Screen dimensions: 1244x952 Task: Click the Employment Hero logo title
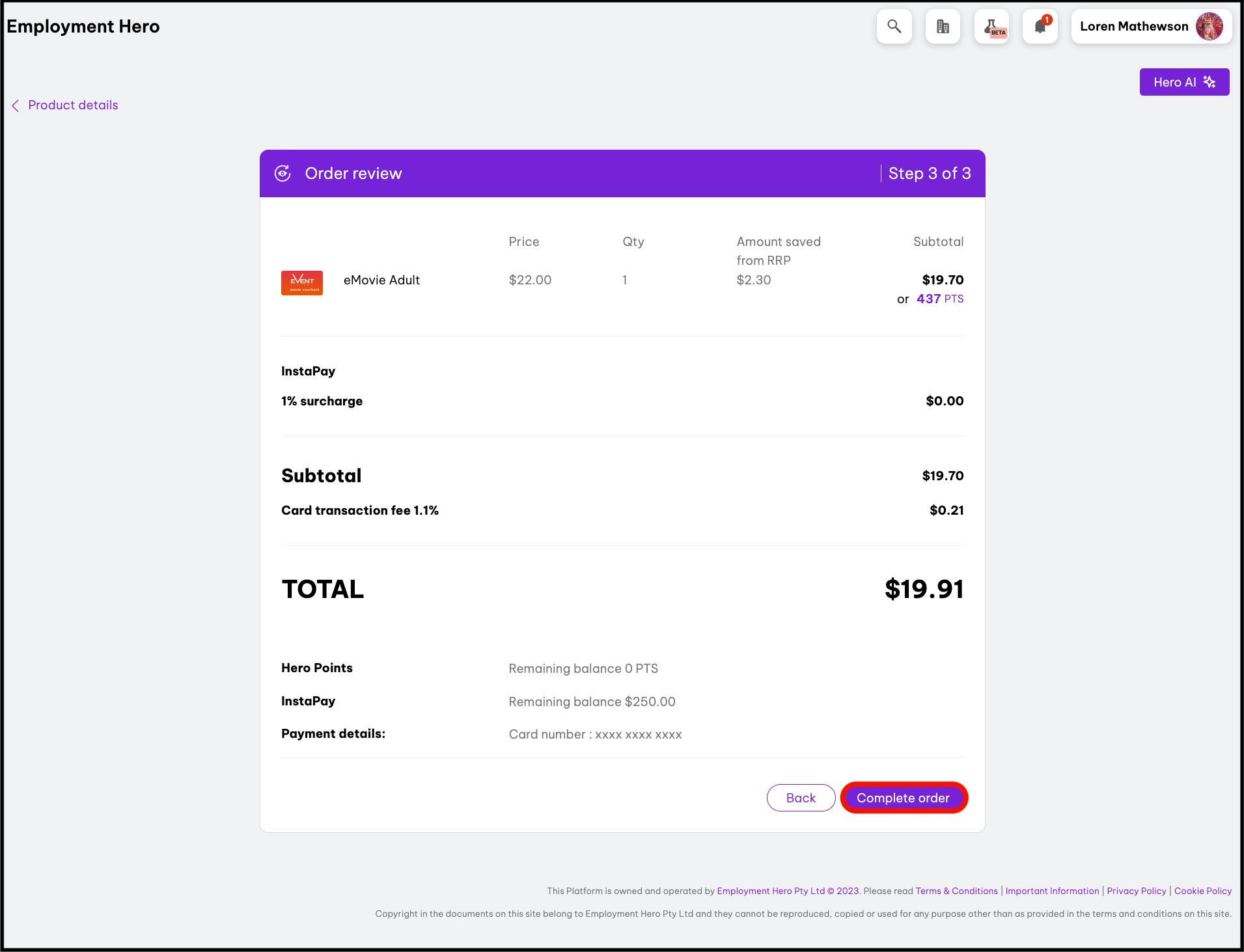[x=83, y=26]
